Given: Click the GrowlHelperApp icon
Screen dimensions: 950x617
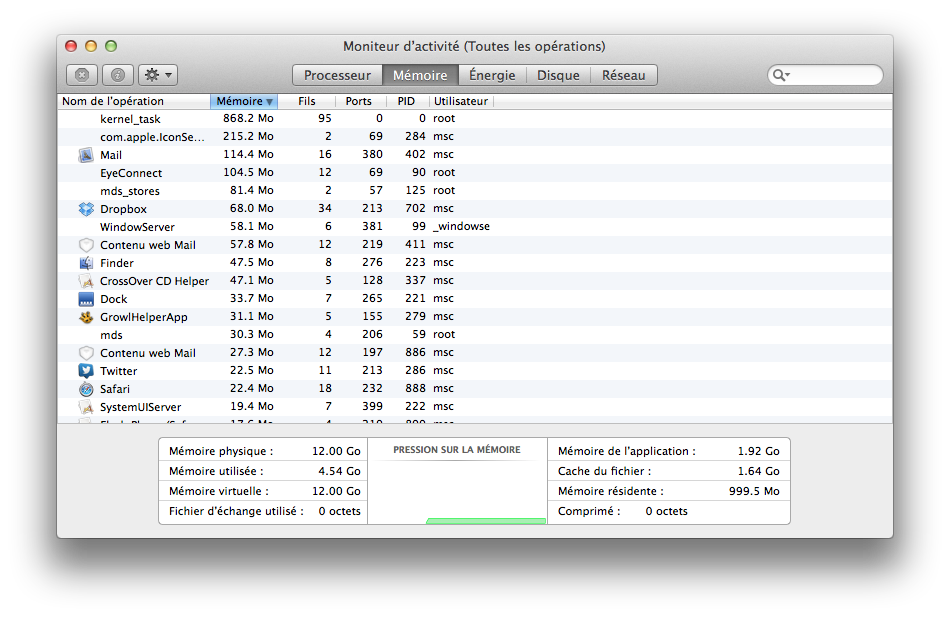Looking at the screenshot, I should click(x=86, y=317).
